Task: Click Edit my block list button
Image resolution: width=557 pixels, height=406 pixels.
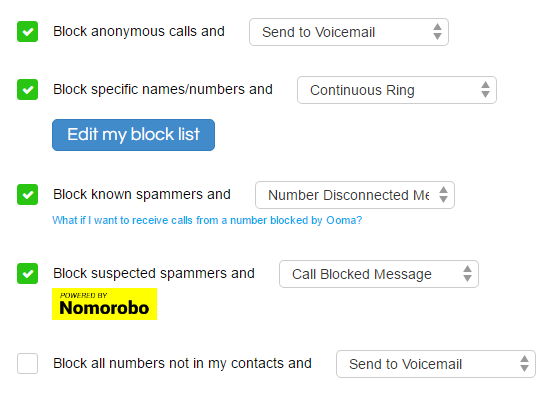Action: tap(133, 135)
